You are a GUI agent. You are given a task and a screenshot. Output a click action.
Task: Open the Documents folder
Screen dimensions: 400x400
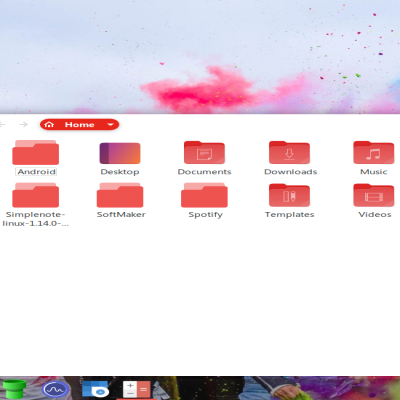tap(204, 153)
